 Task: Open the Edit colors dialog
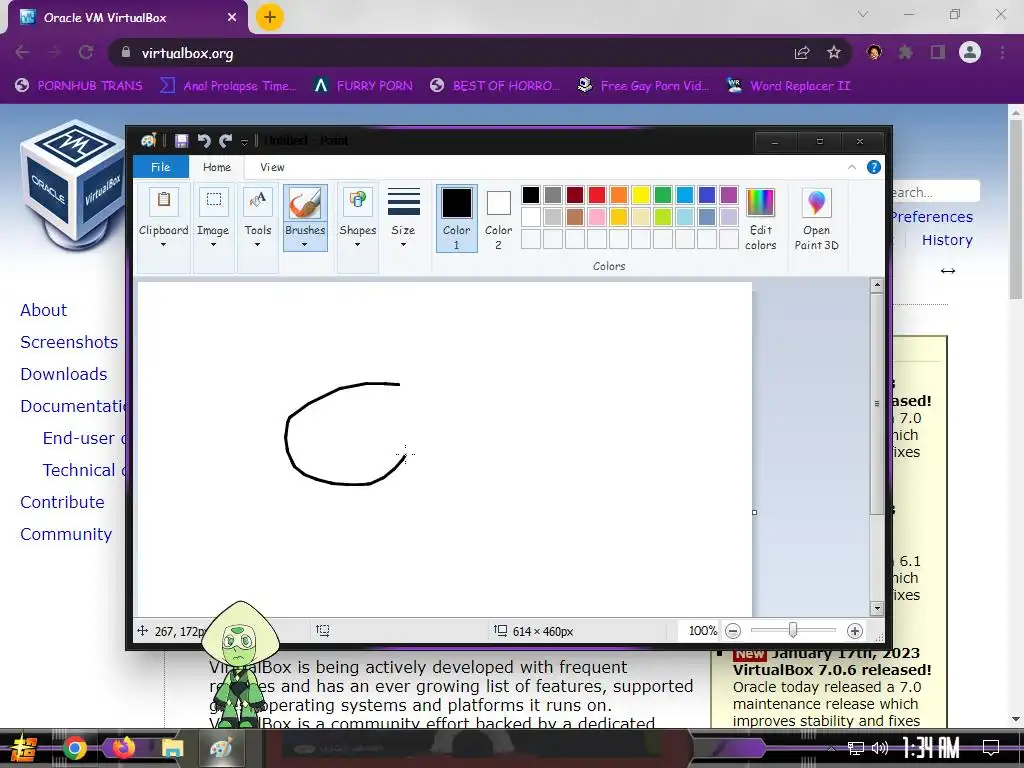pyautogui.click(x=760, y=218)
